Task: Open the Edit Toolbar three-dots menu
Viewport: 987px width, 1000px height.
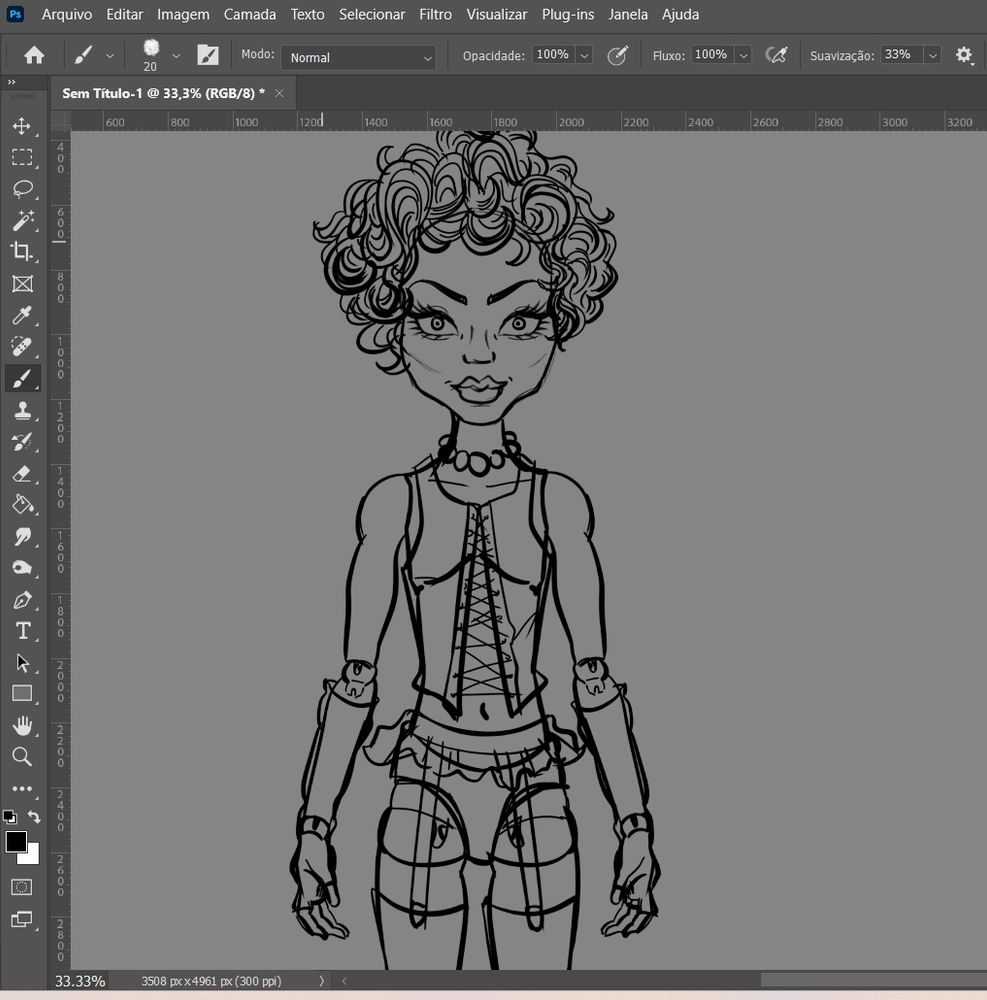Action: 22,789
